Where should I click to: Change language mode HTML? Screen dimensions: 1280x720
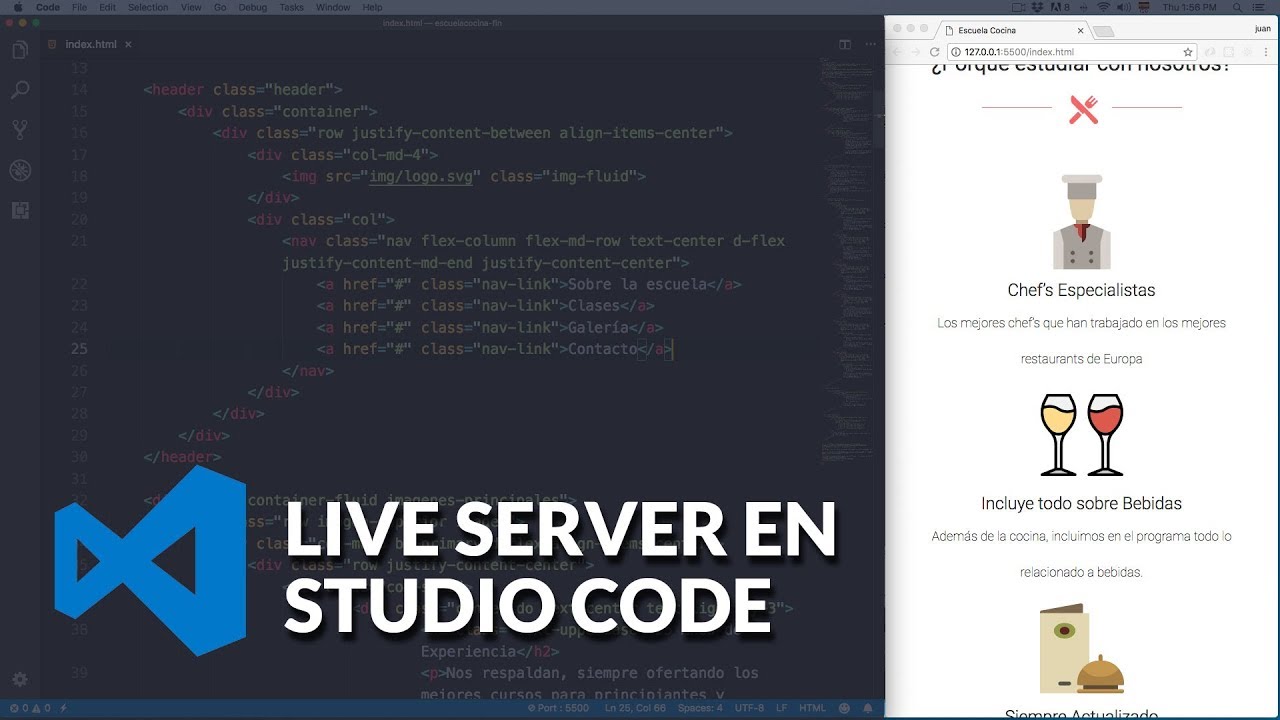pos(812,708)
